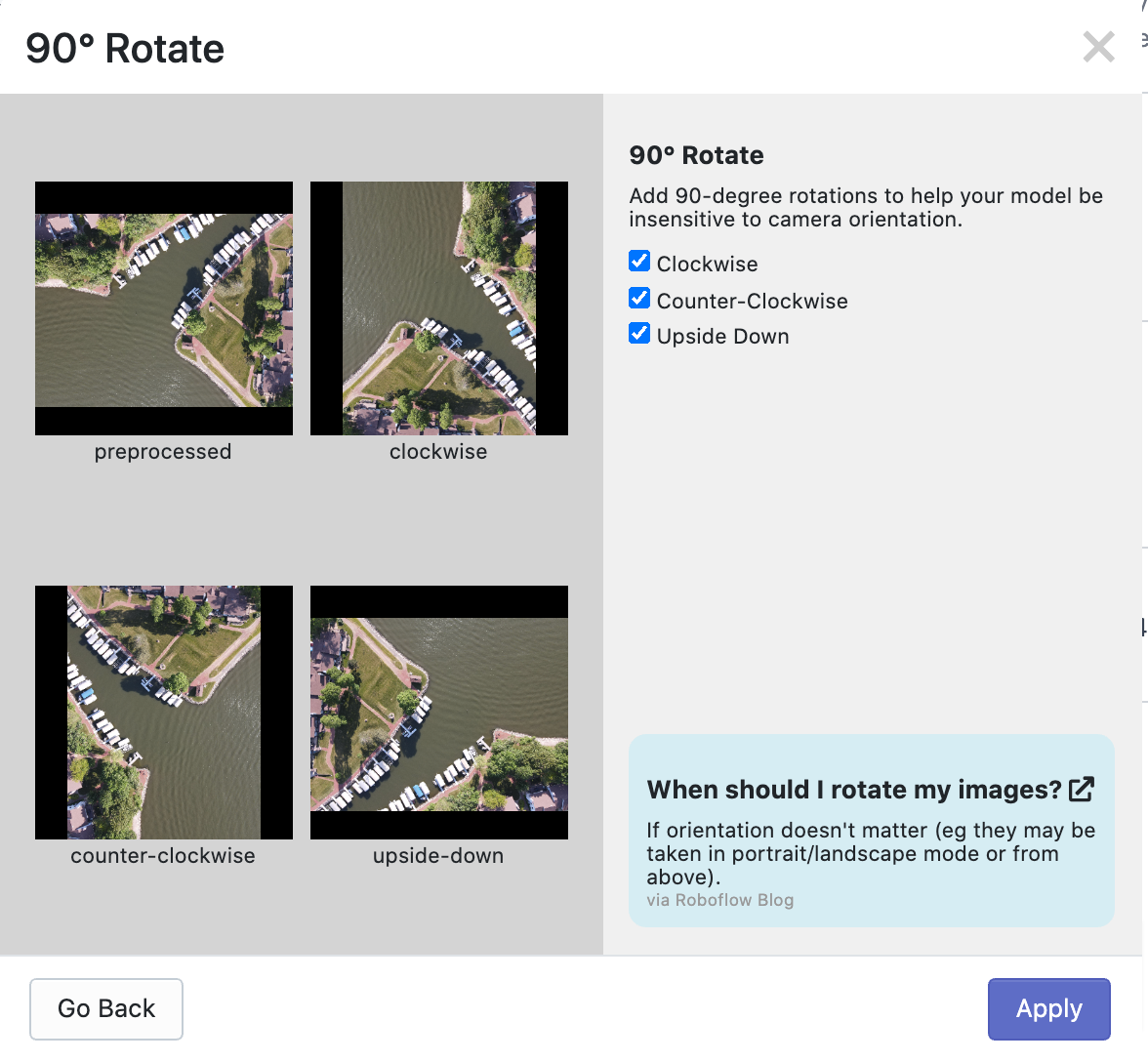Click the "counter-clockwise" caption label

162,856
